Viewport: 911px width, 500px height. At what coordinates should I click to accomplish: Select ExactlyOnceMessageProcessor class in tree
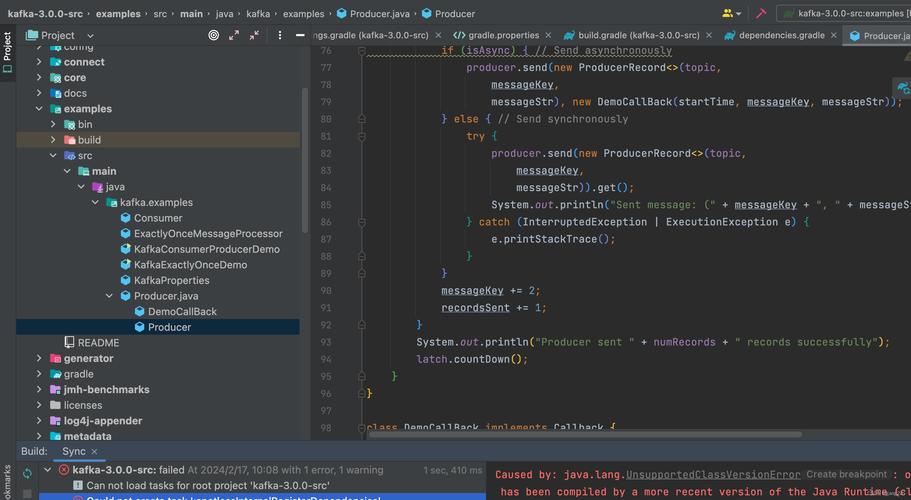208,233
